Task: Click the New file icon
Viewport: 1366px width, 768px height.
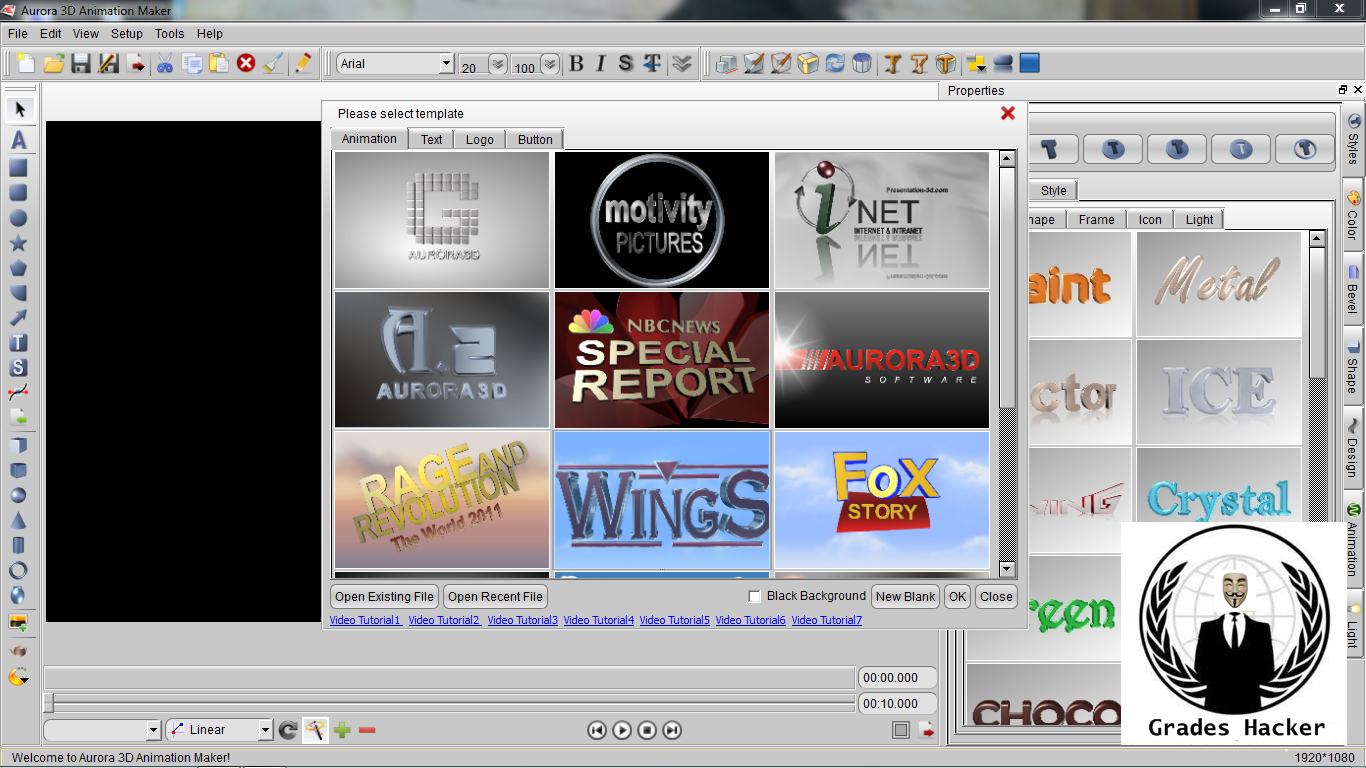Action: pos(25,64)
